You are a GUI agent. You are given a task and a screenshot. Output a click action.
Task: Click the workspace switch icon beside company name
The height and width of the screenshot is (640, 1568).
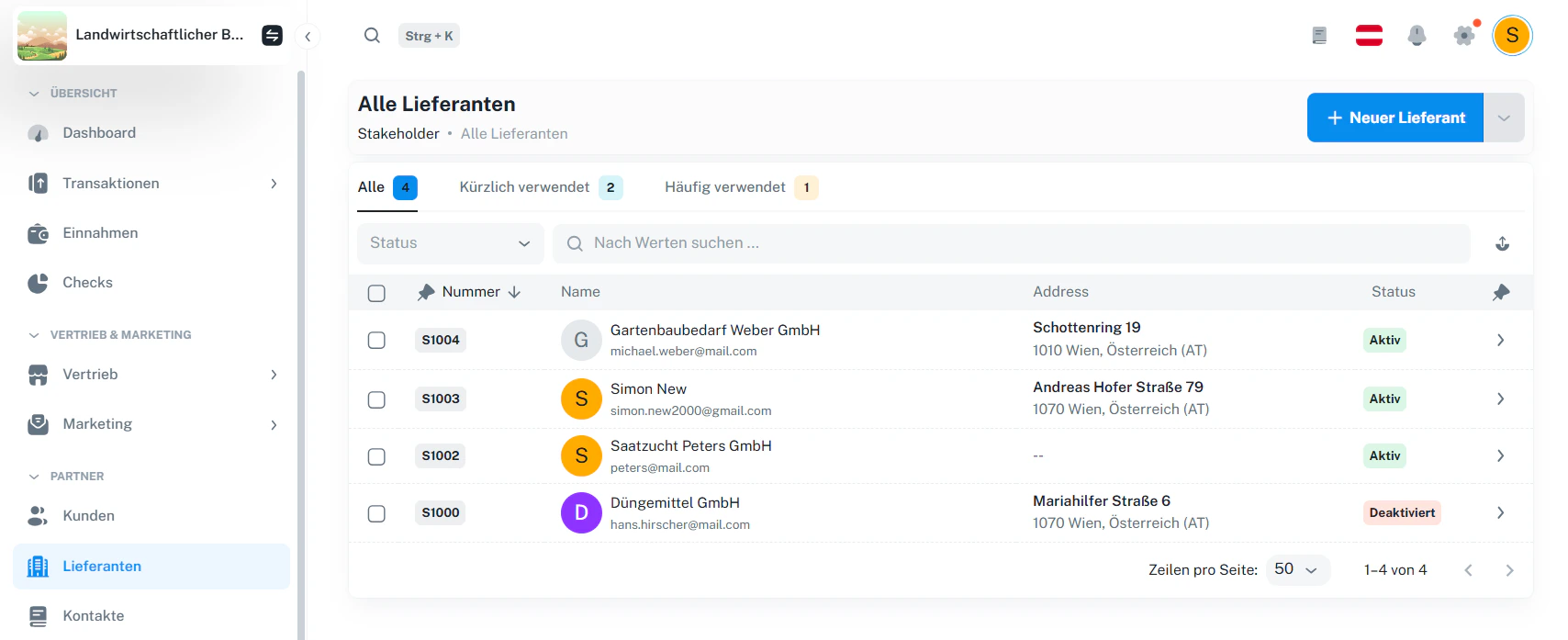(272, 36)
